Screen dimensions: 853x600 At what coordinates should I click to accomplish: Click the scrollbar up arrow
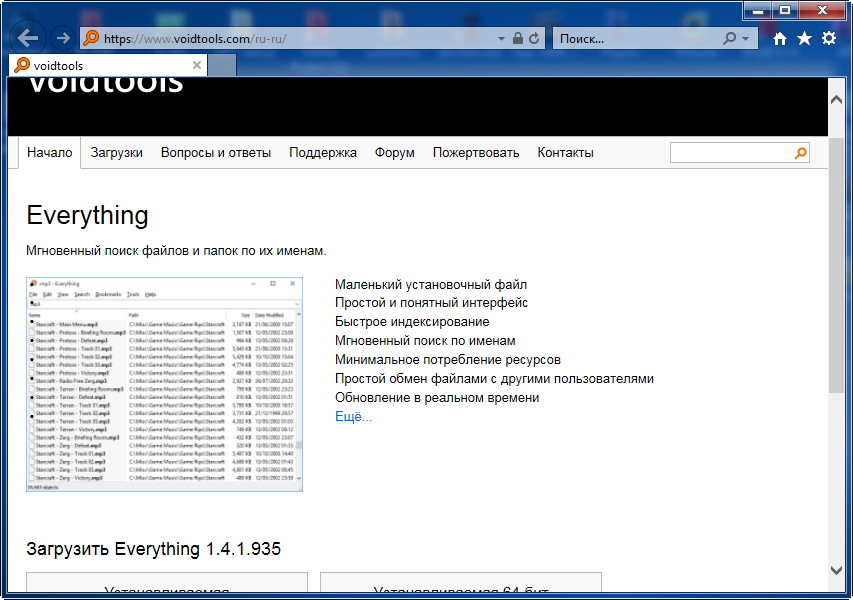836,100
